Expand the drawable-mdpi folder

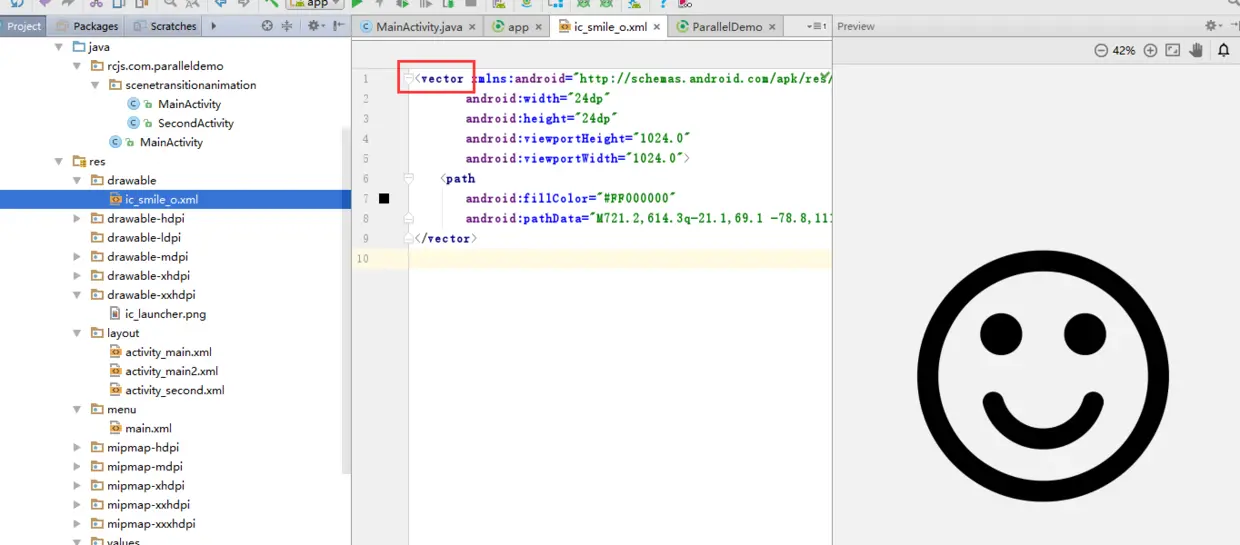[x=78, y=257]
